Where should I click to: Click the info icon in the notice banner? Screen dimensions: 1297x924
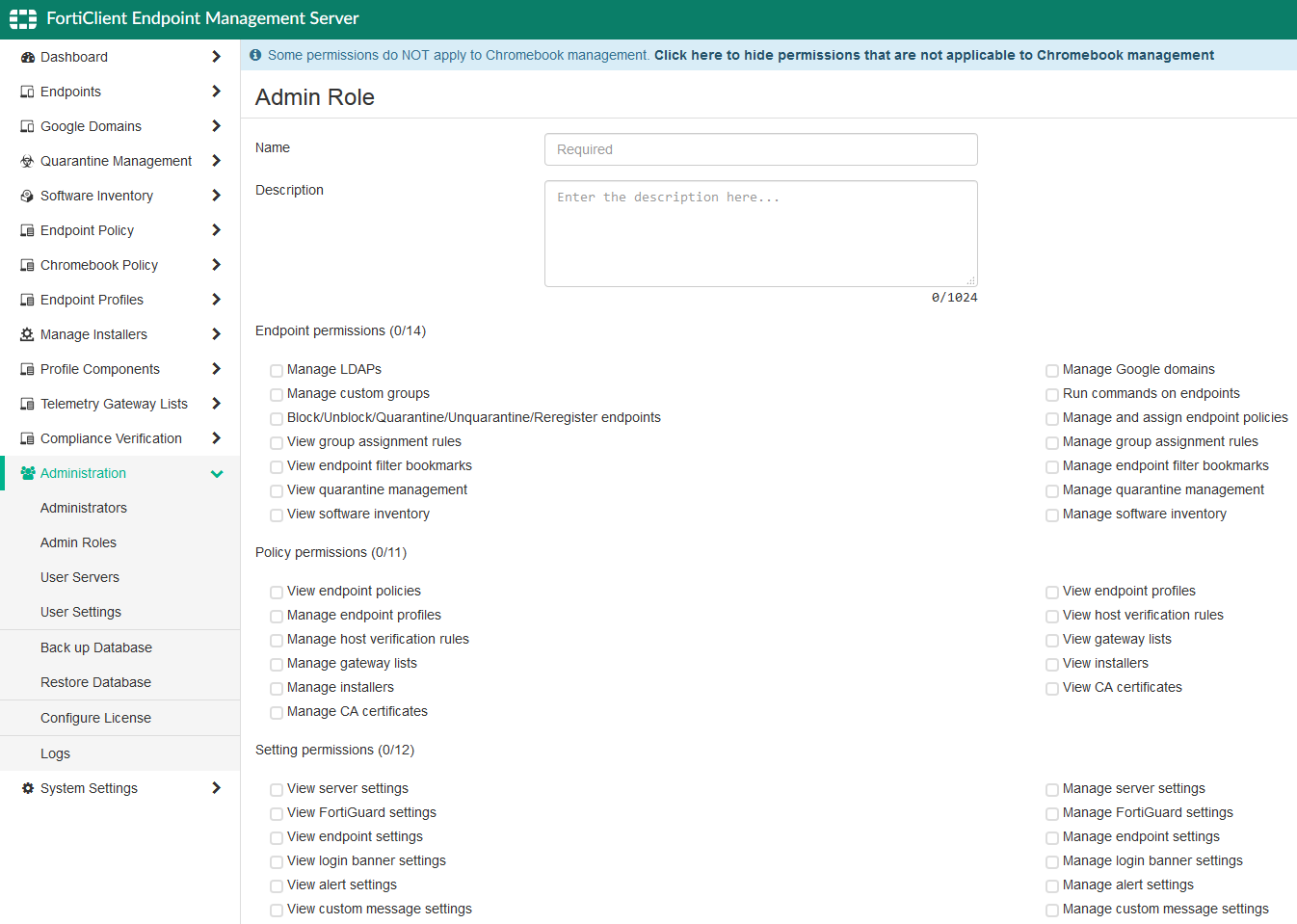click(x=255, y=55)
